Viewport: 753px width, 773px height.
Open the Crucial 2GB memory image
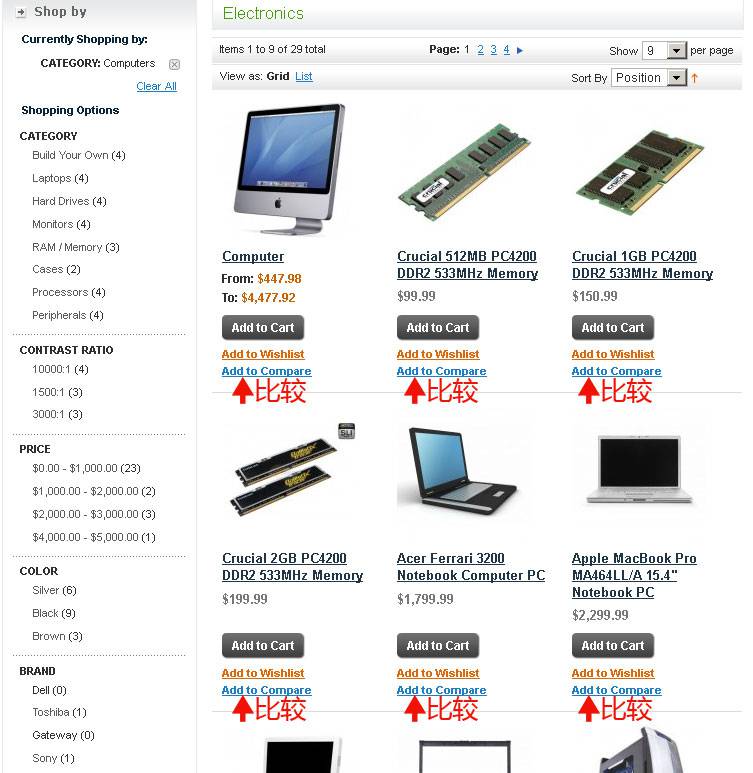[x=291, y=469]
